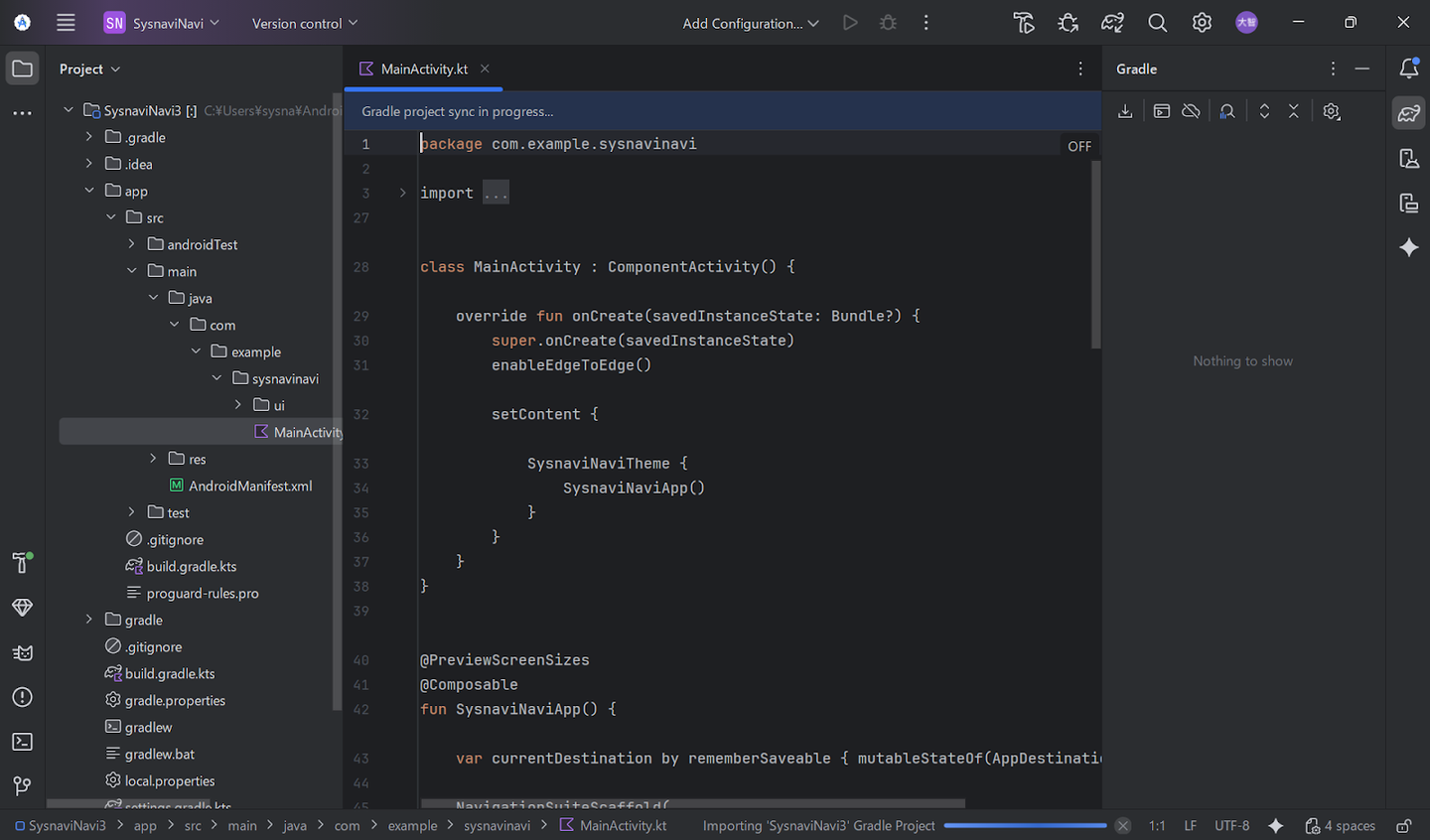Open the Add Configuration dropdown
The image size is (1430, 840).
tap(750, 23)
